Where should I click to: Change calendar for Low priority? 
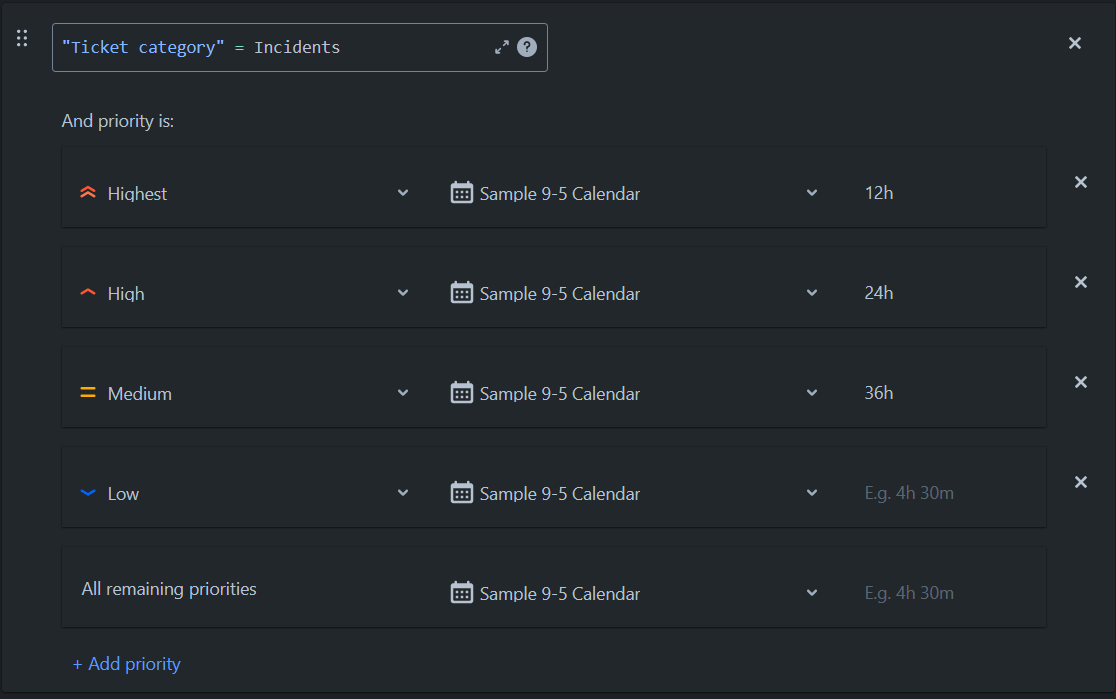(634, 493)
